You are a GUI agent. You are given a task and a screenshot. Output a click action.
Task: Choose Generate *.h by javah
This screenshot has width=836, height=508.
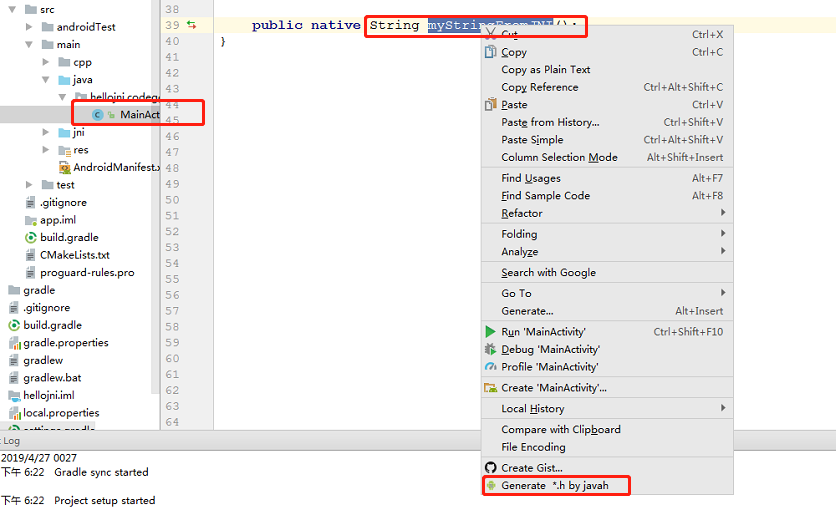[x=607, y=485]
